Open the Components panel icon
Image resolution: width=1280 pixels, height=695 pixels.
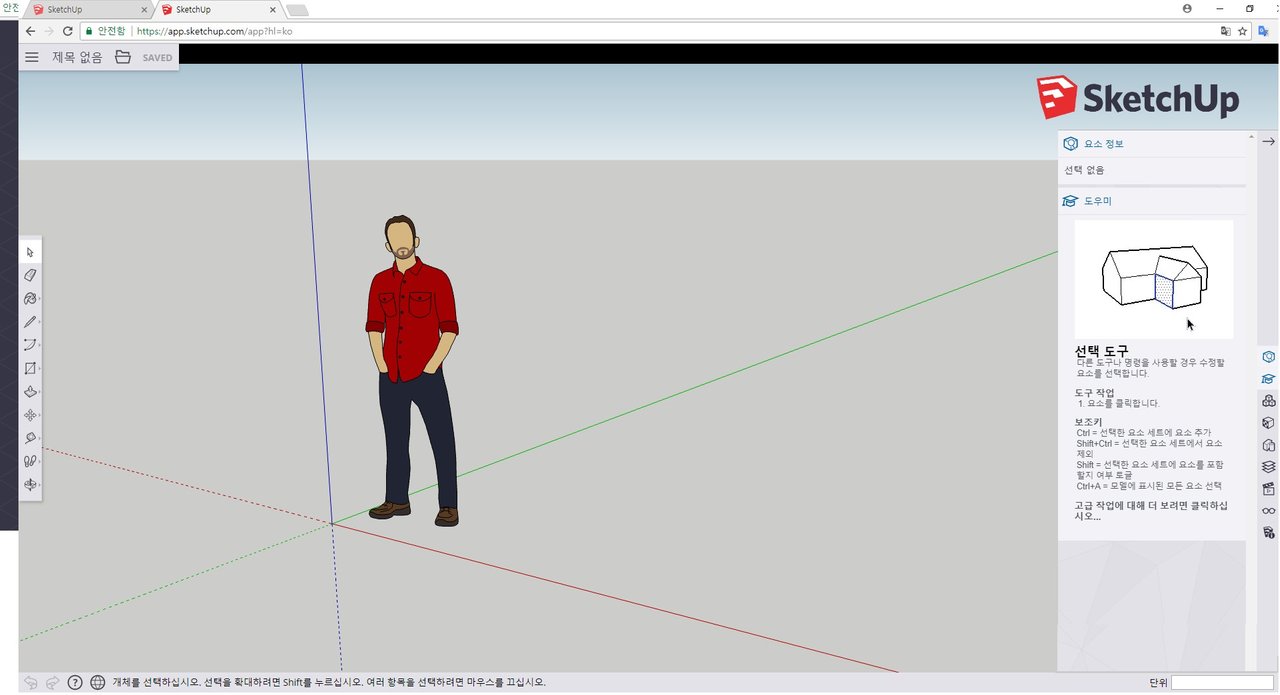click(1268, 400)
